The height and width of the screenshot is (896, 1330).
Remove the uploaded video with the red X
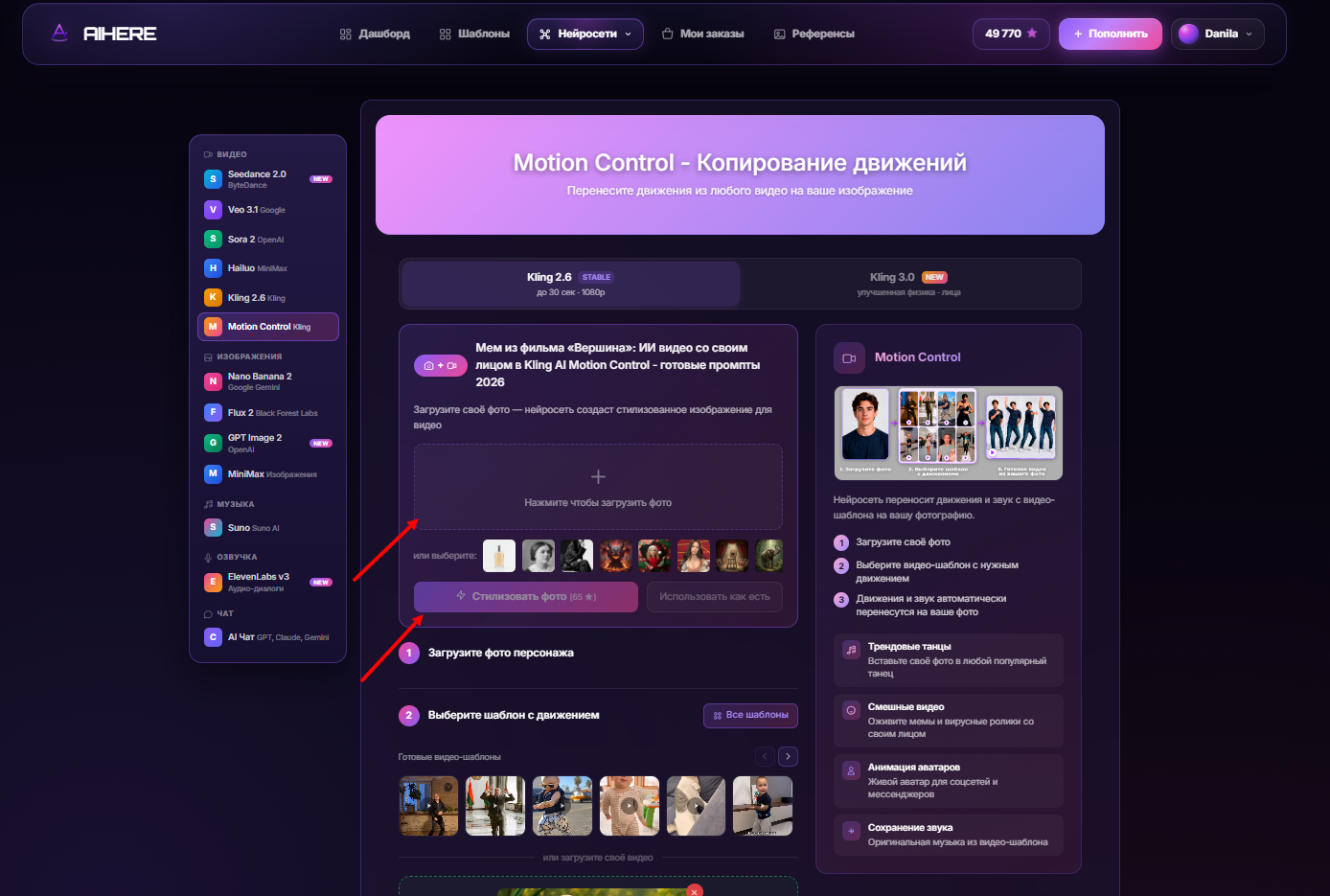(x=695, y=891)
